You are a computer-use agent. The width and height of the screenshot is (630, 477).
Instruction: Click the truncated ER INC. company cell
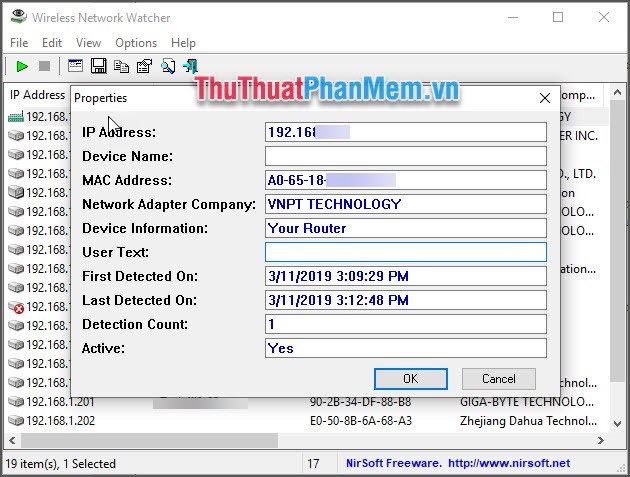point(579,136)
